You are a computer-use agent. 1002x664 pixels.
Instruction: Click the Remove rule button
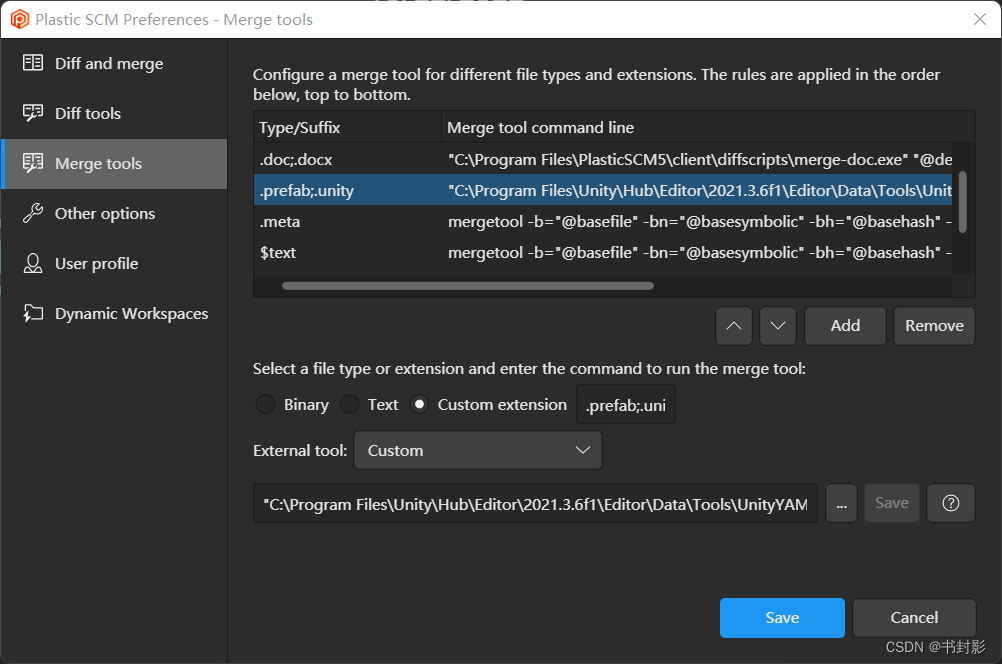934,326
